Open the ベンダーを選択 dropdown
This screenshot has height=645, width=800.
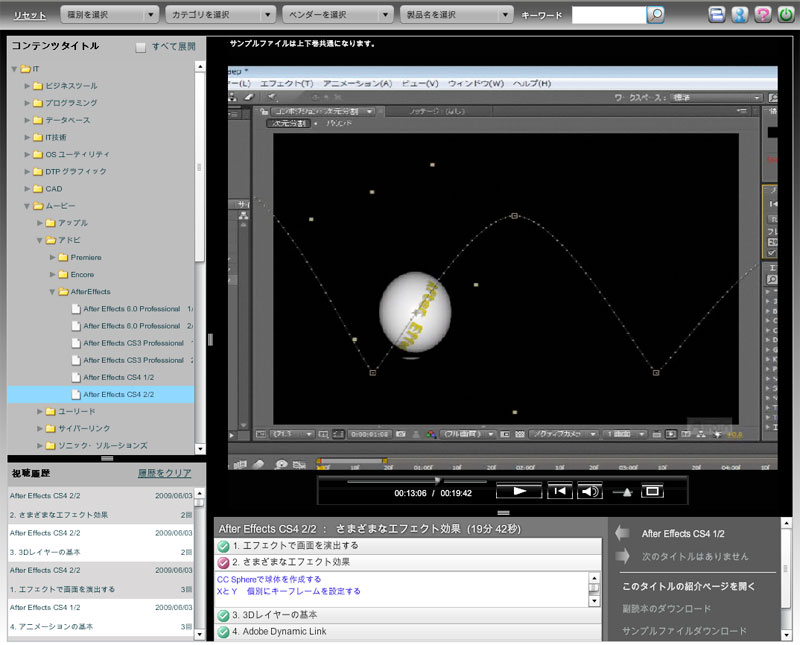pos(339,15)
